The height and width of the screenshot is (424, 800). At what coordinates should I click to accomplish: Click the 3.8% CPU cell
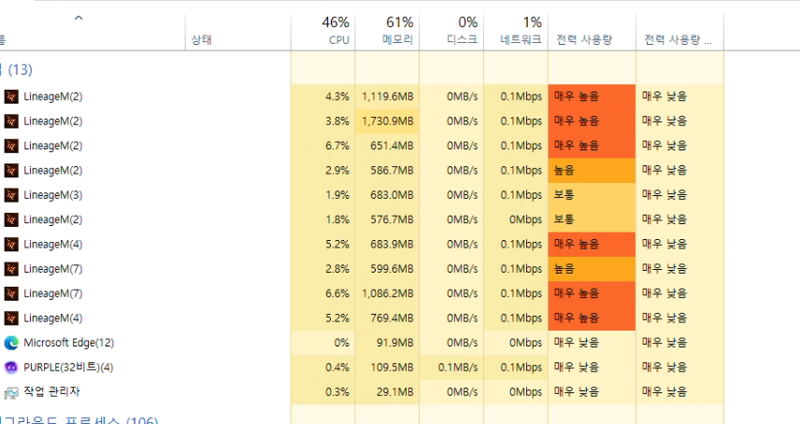click(323, 121)
